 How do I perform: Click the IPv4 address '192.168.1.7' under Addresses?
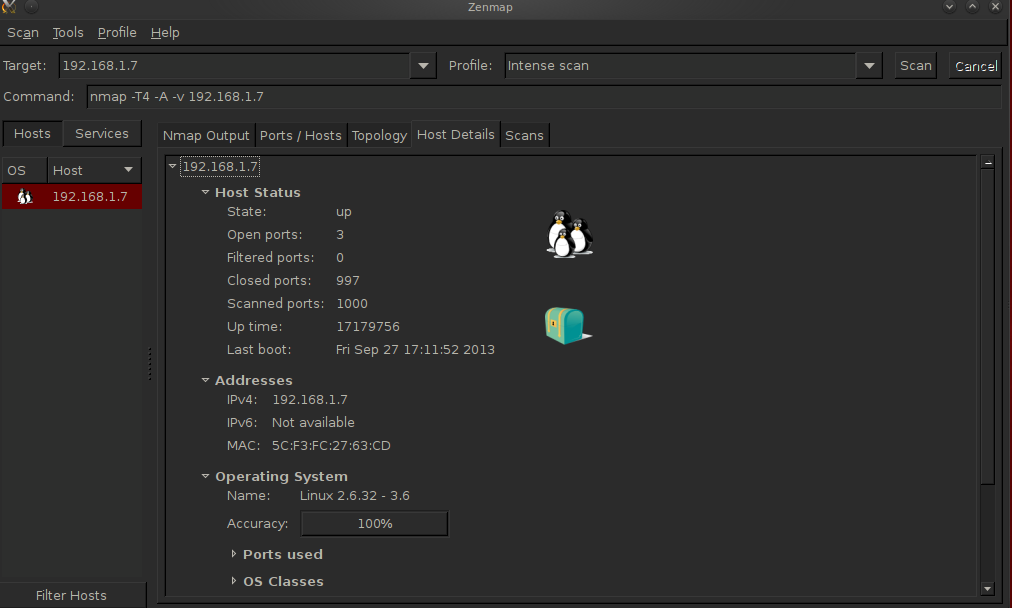click(x=310, y=400)
